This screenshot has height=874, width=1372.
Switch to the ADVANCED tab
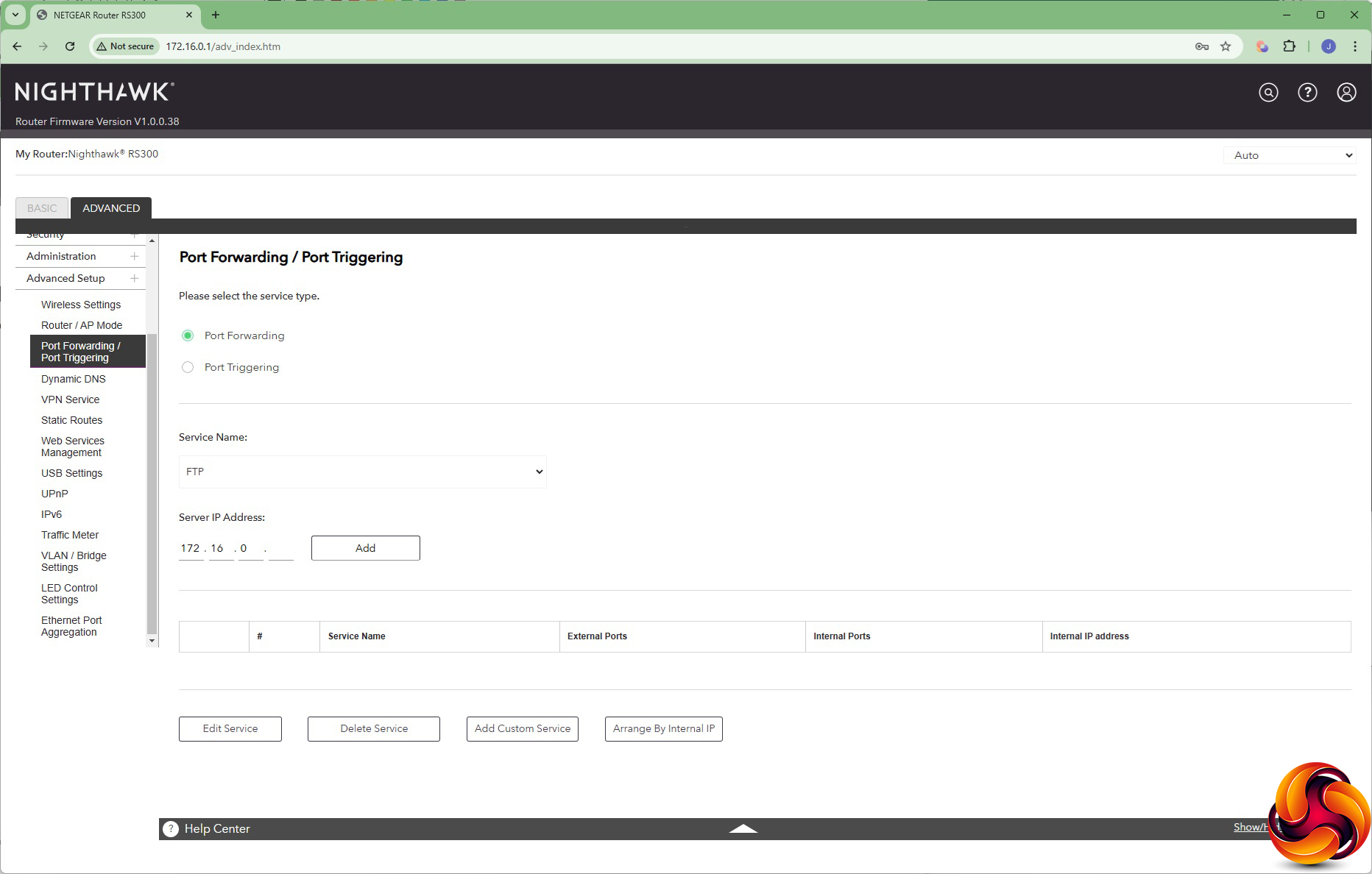(111, 208)
